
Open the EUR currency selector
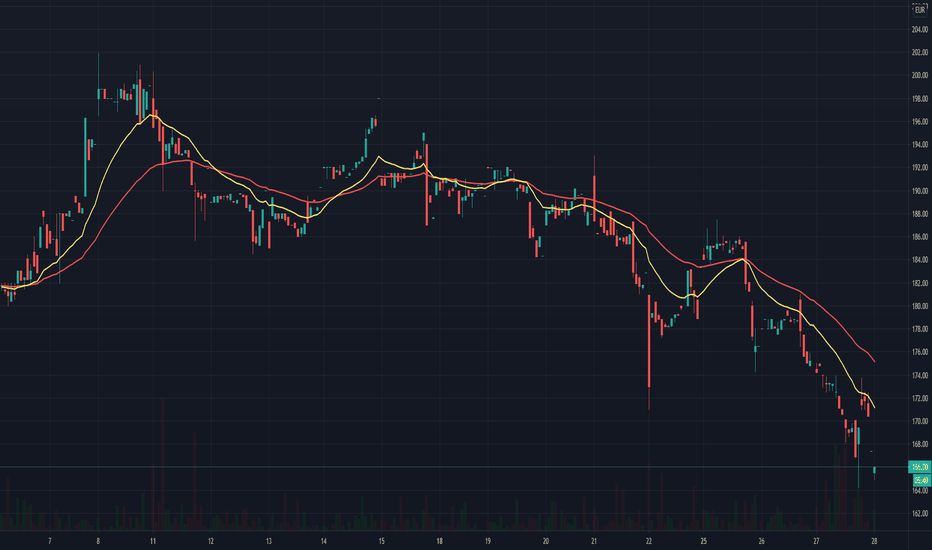coord(920,10)
